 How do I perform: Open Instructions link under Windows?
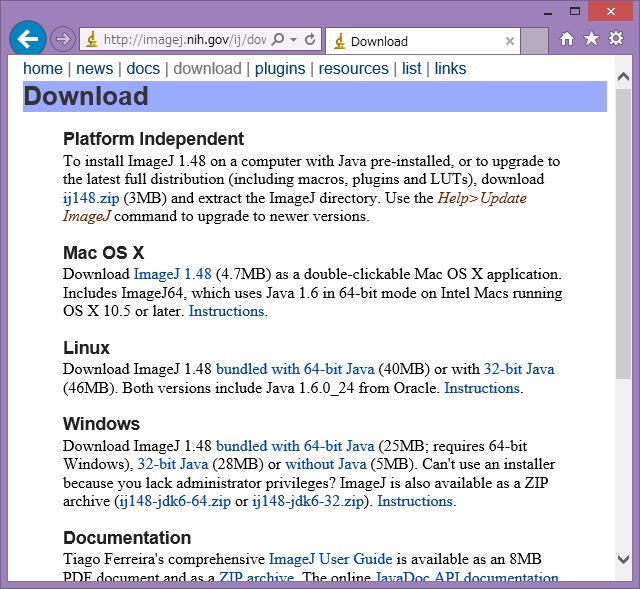[415, 501]
